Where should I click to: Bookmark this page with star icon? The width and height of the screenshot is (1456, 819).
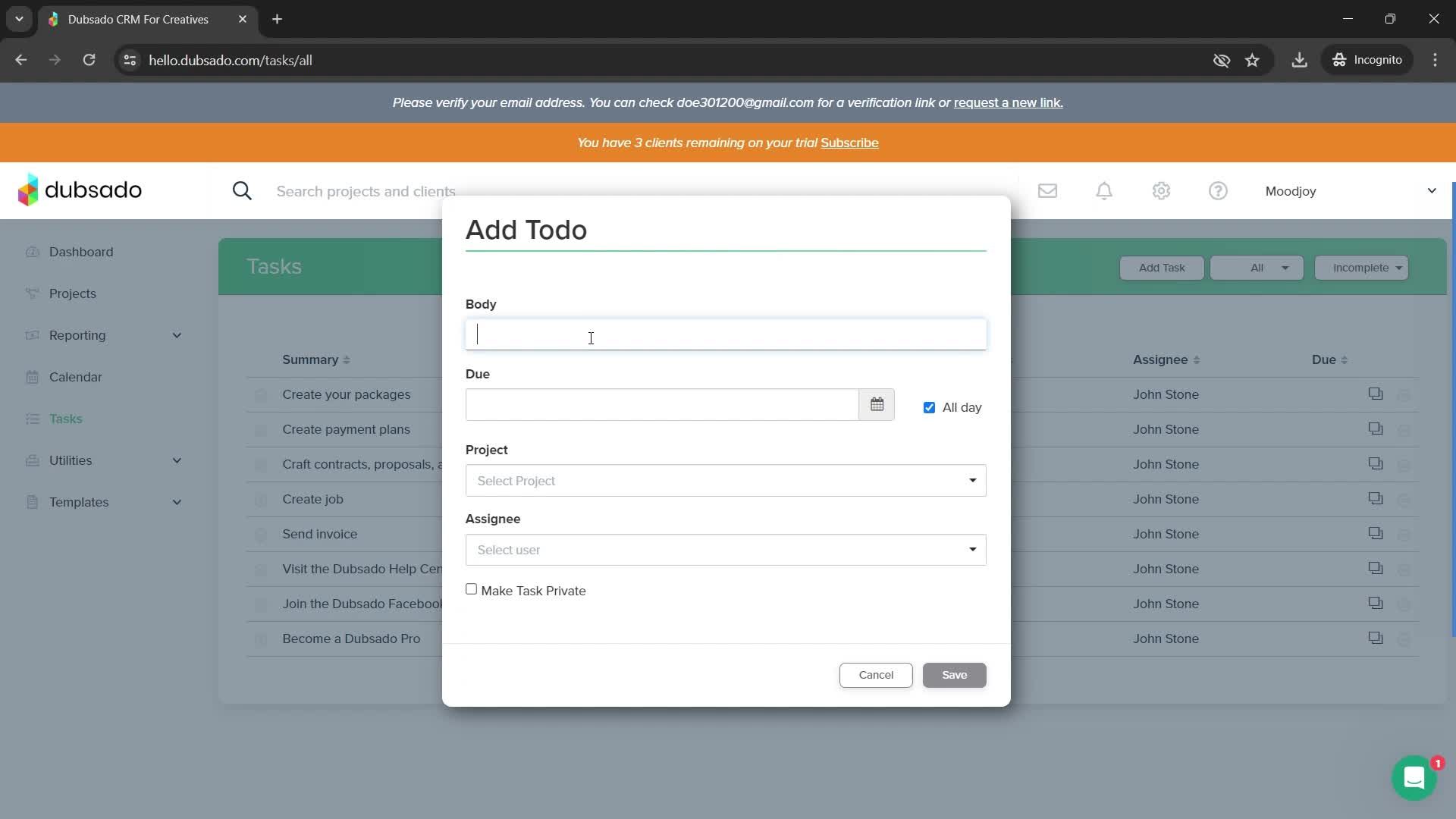click(1252, 60)
